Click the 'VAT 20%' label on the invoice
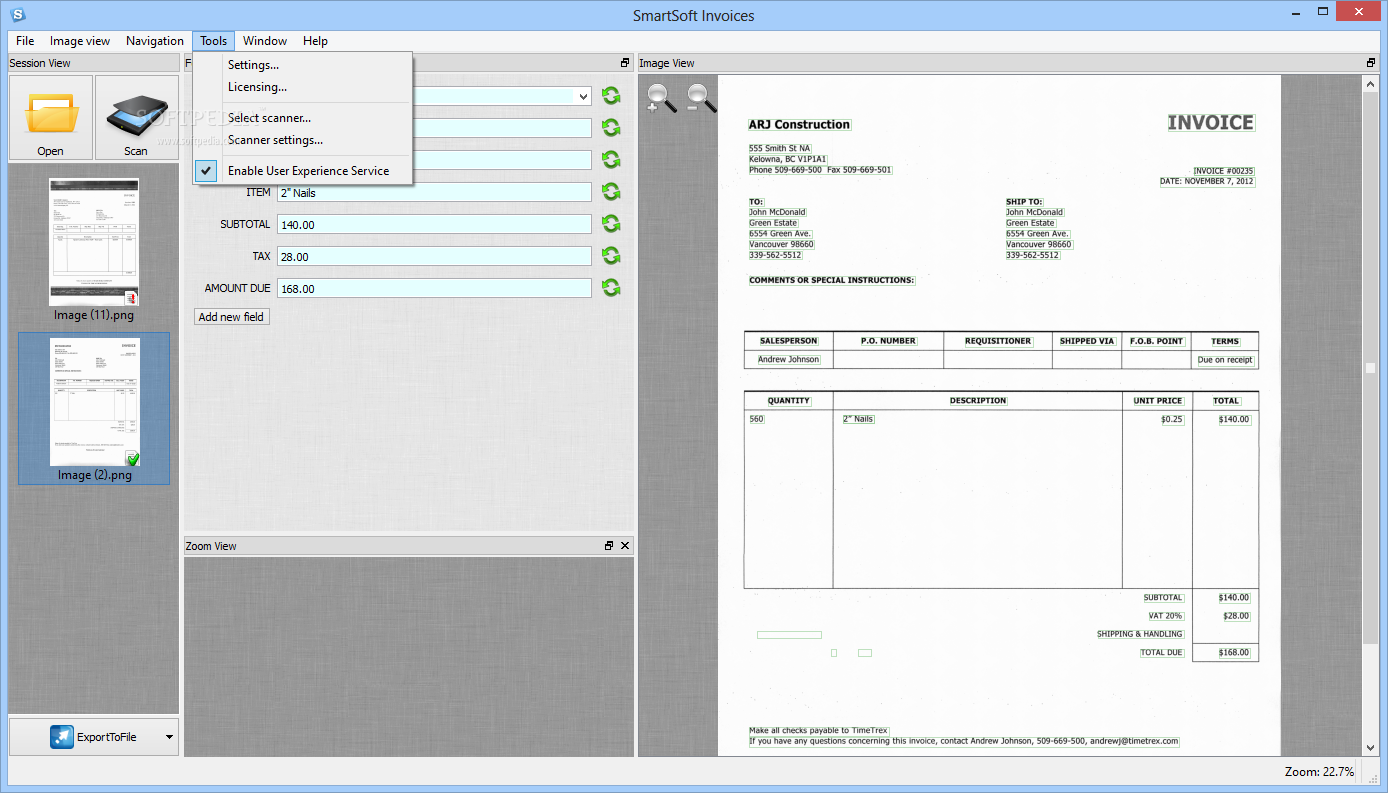 (1166, 616)
